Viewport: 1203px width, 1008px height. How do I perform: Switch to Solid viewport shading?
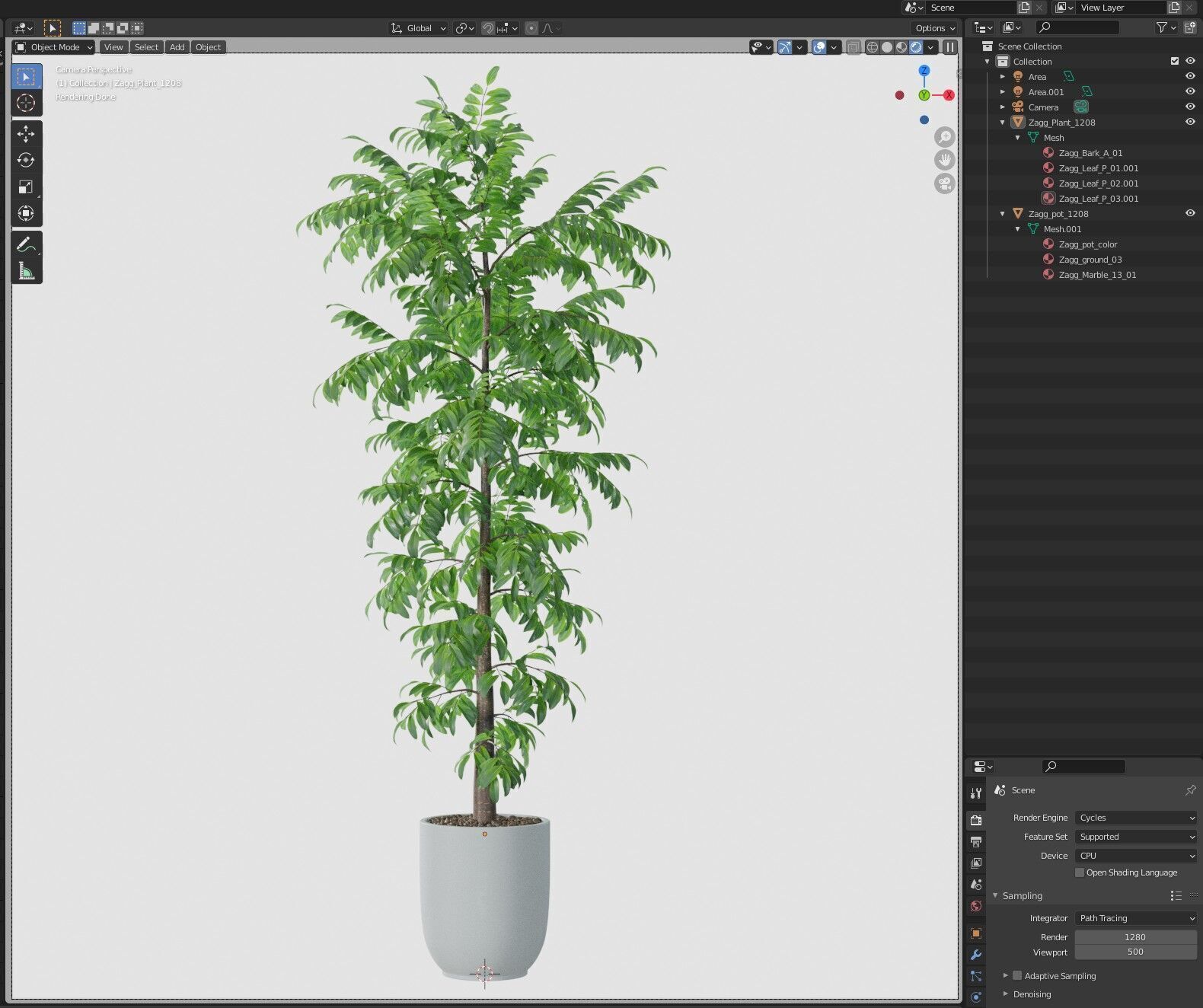[x=887, y=47]
